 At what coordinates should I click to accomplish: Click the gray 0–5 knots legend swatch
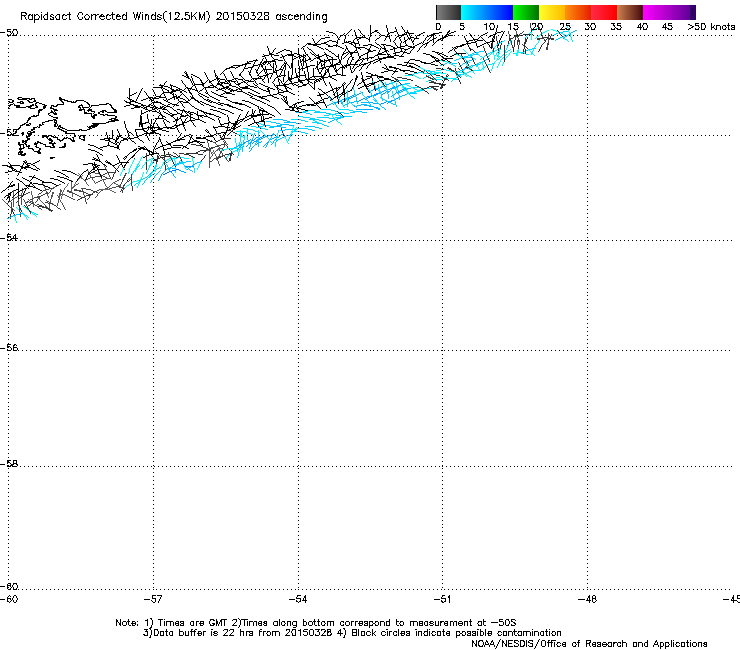(448, 12)
